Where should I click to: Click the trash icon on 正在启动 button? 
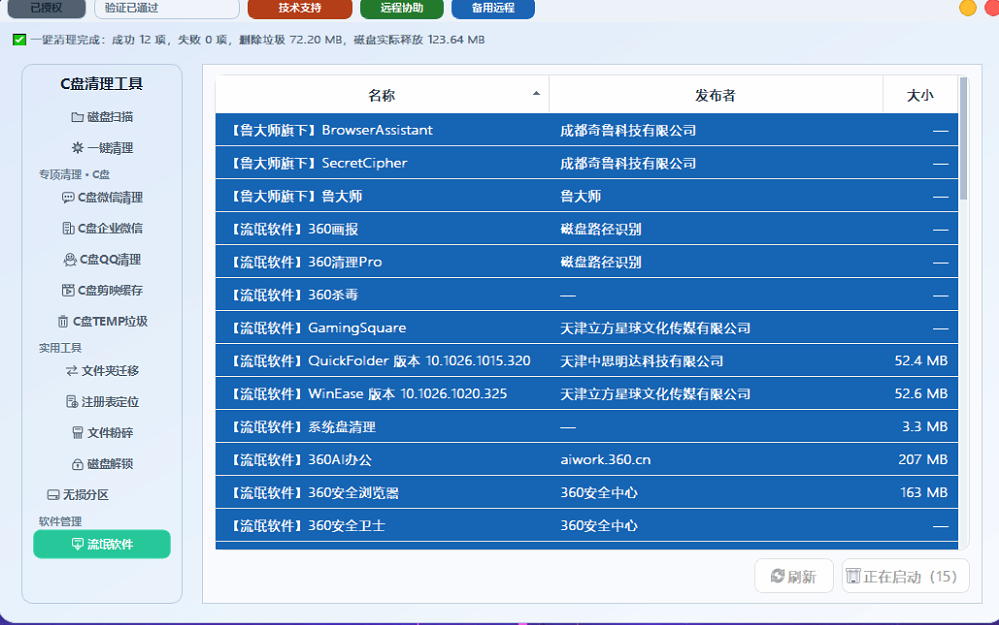[853, 576]
